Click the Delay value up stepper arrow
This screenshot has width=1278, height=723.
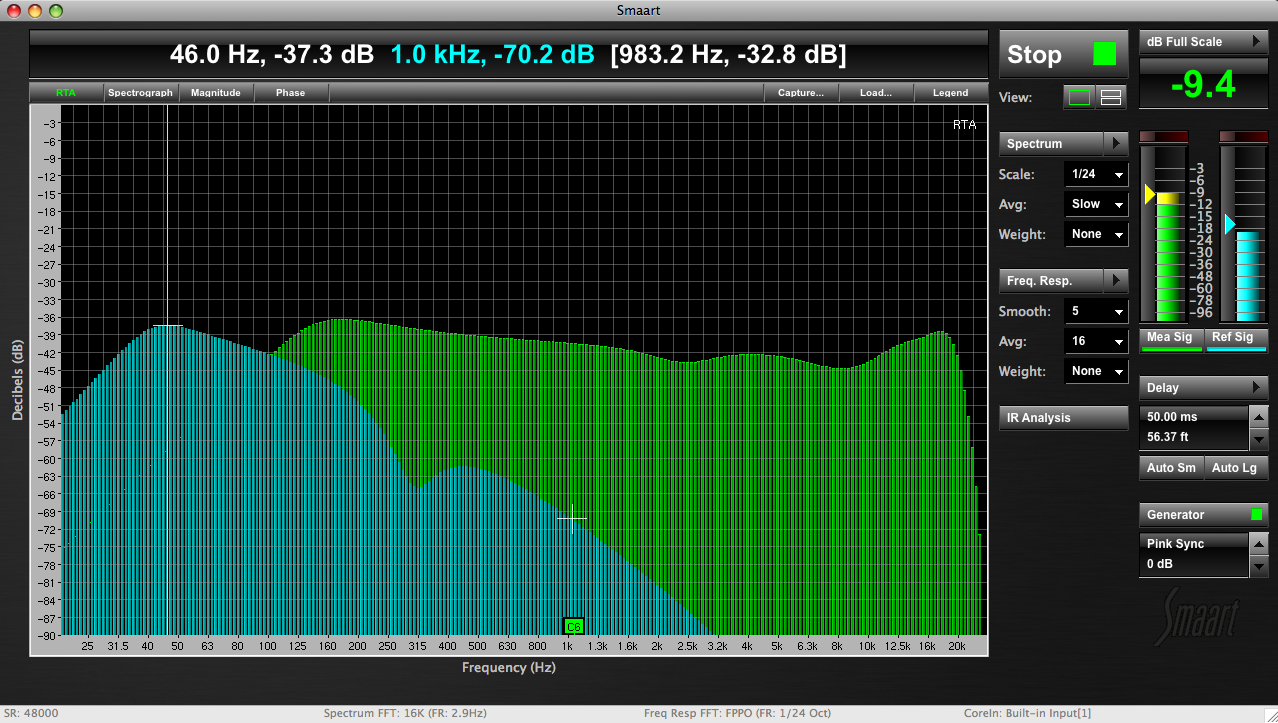tap(1258, 415)
